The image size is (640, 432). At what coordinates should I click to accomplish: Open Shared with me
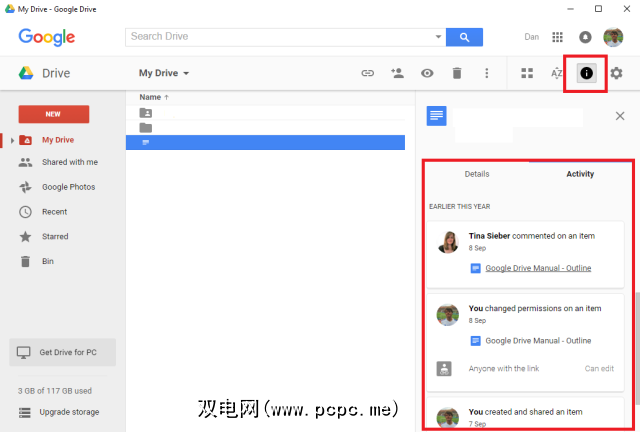click(70, 162)
